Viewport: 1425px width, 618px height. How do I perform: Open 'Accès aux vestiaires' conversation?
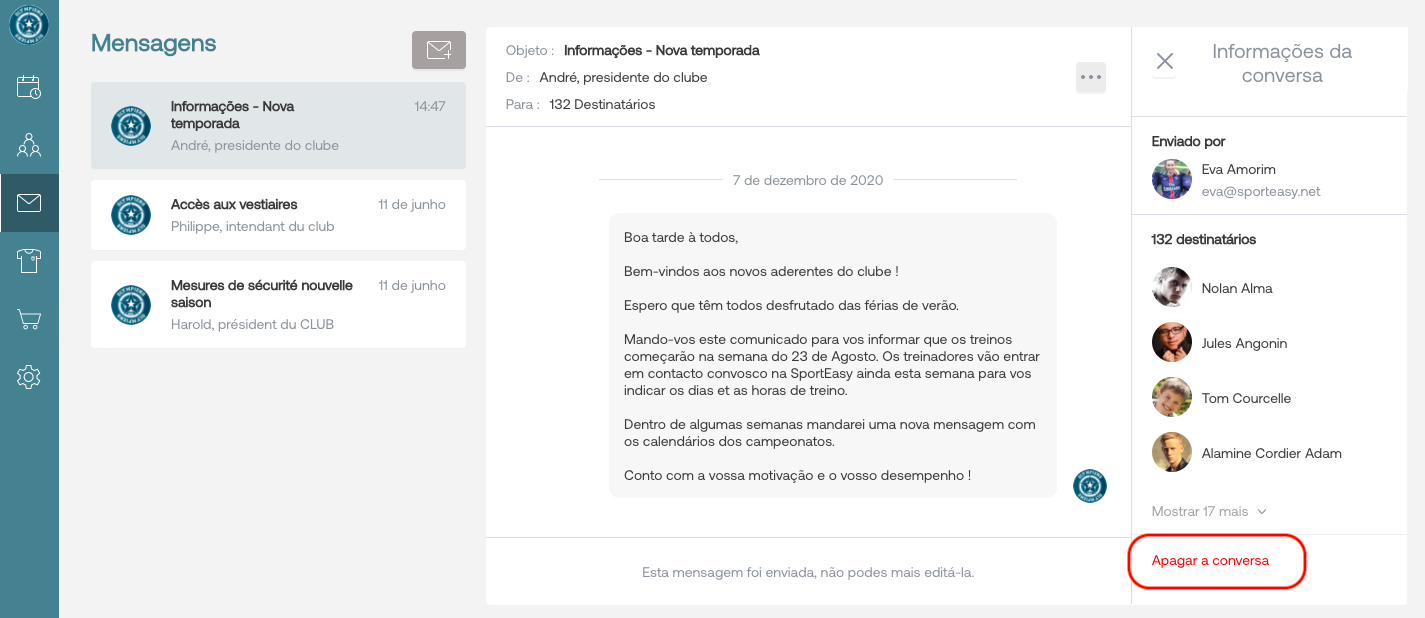[x=278, y=215]
